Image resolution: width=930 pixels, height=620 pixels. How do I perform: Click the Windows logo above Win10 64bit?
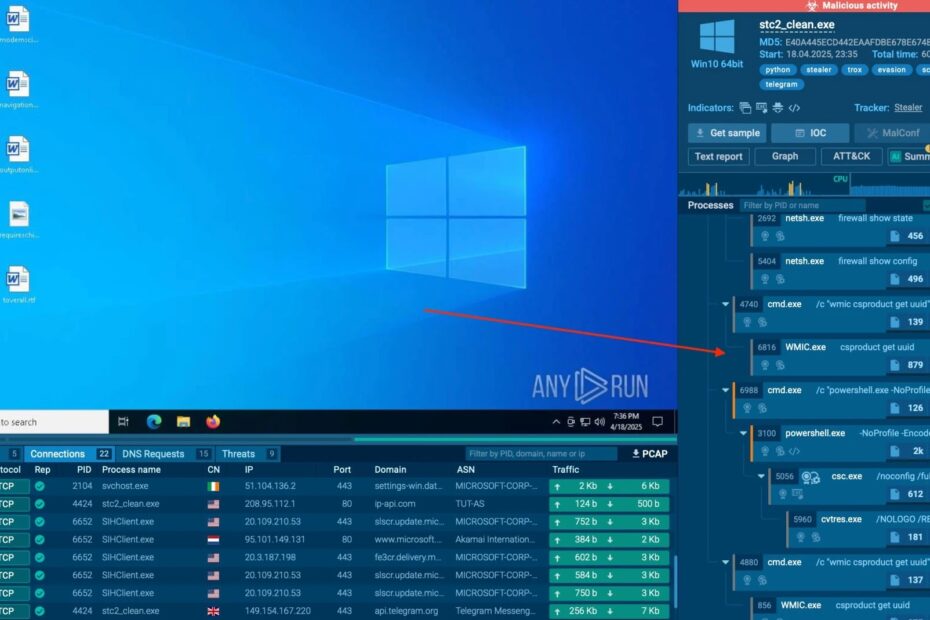click(x=716, y=36)
